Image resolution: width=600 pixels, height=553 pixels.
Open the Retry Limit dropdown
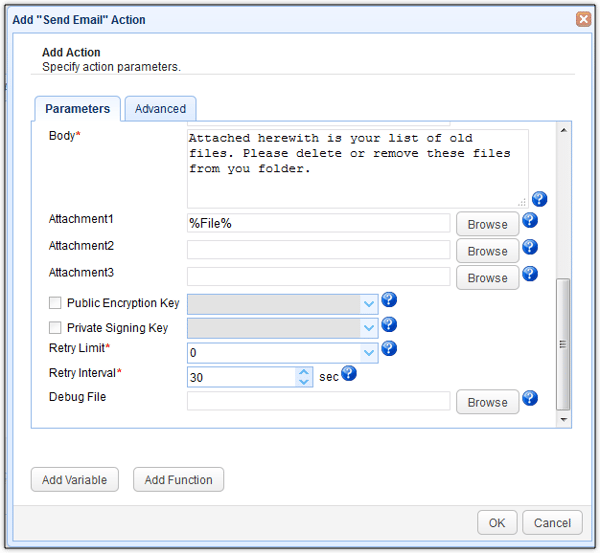click(369, 352)
